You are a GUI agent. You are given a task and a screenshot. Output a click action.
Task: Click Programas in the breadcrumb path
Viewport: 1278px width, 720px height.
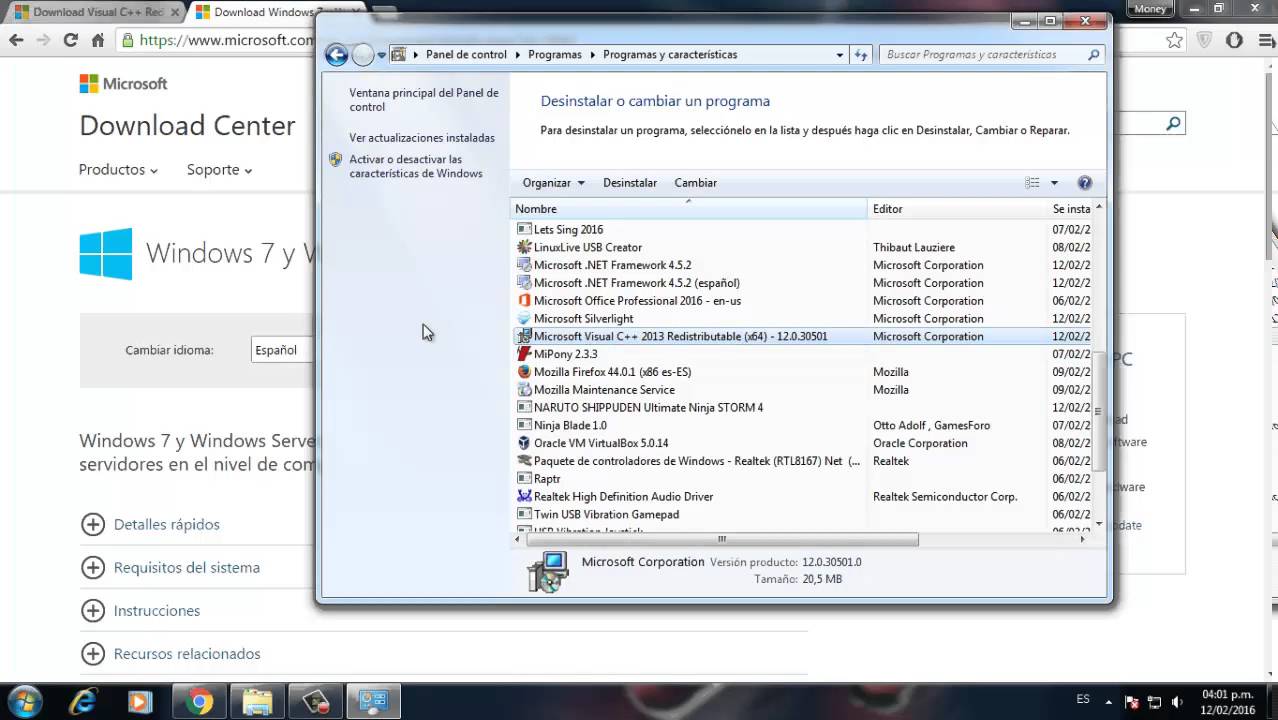point(555,55)
